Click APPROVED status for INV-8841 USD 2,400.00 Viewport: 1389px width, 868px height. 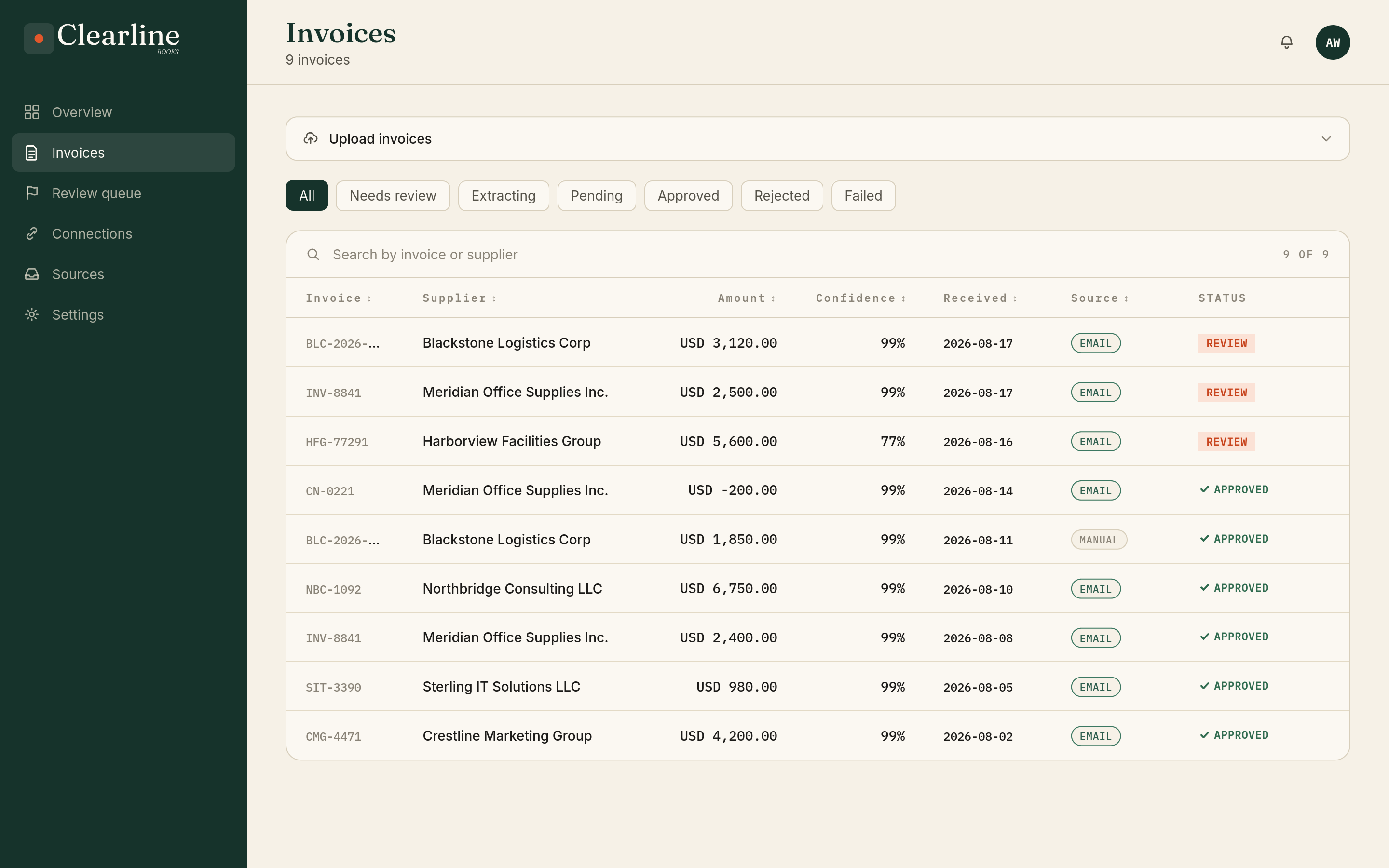[1234, 637]
